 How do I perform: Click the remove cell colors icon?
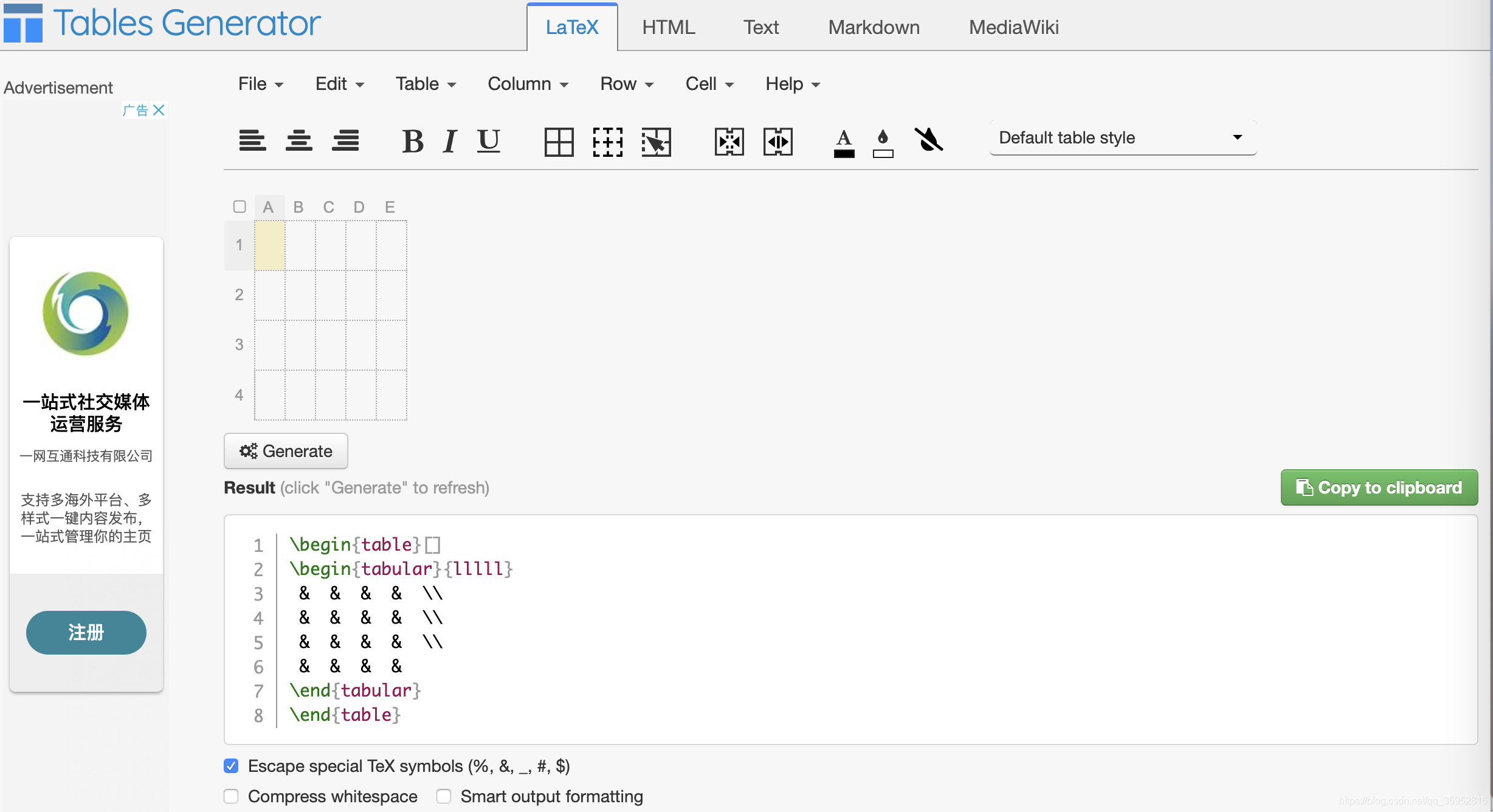[x=928, y=140]
